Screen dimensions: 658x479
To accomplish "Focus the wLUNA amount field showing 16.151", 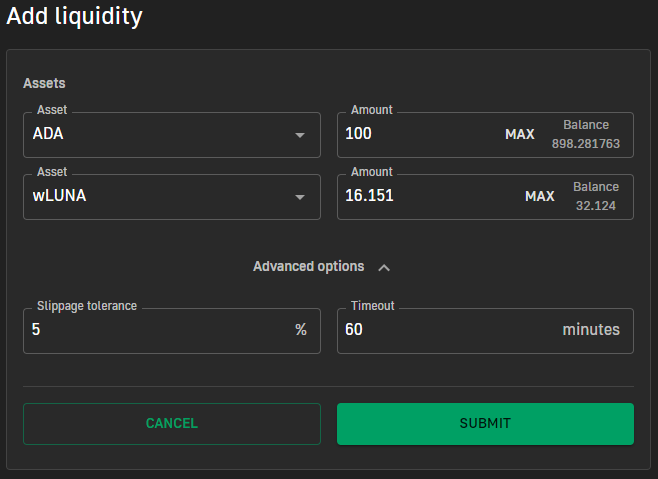I will (430, 196).
